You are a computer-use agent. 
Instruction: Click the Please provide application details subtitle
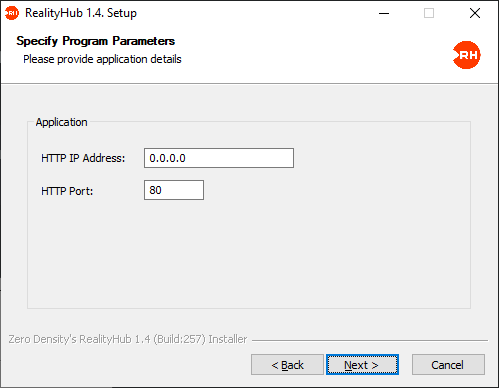coord(102,59)
